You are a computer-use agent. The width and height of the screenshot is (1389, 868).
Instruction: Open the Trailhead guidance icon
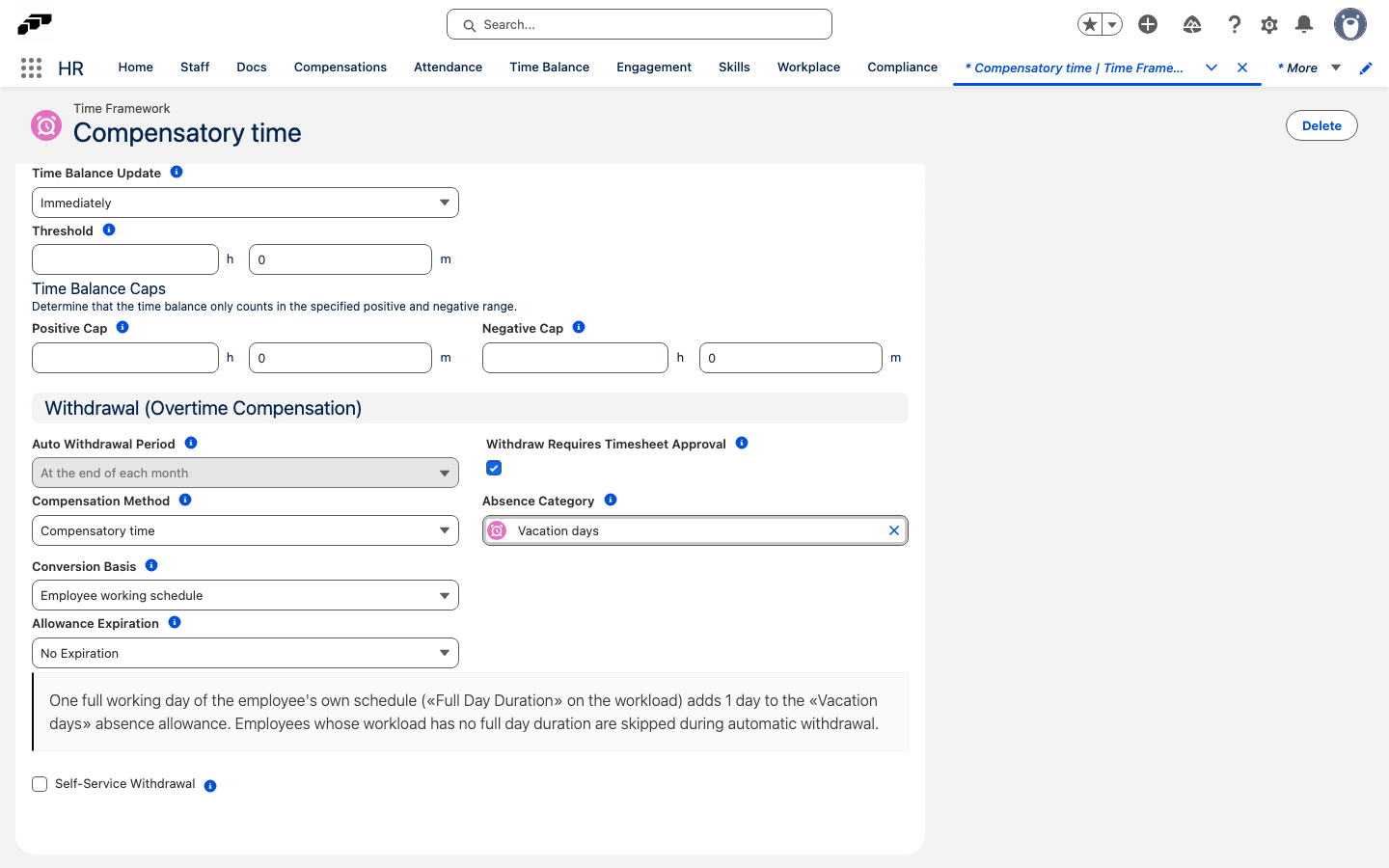point(1192,24)
